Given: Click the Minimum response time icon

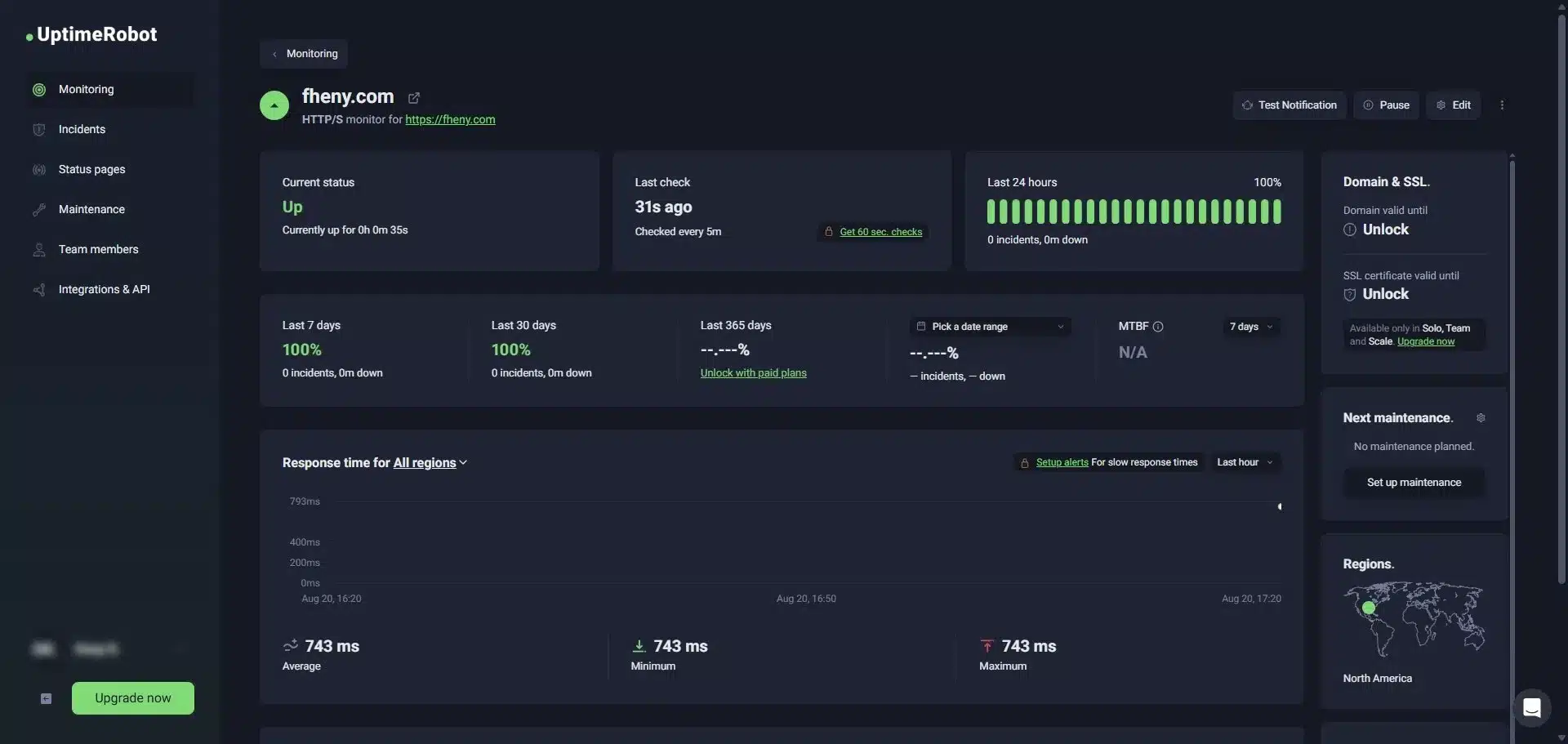Looking at the screenshot, I should coord(639,646).
